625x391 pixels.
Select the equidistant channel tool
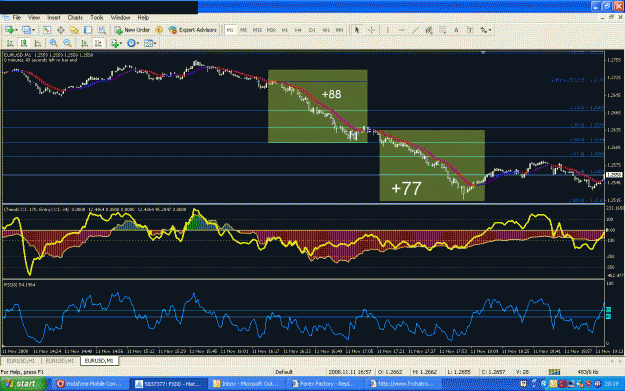(x=429, y=30)
